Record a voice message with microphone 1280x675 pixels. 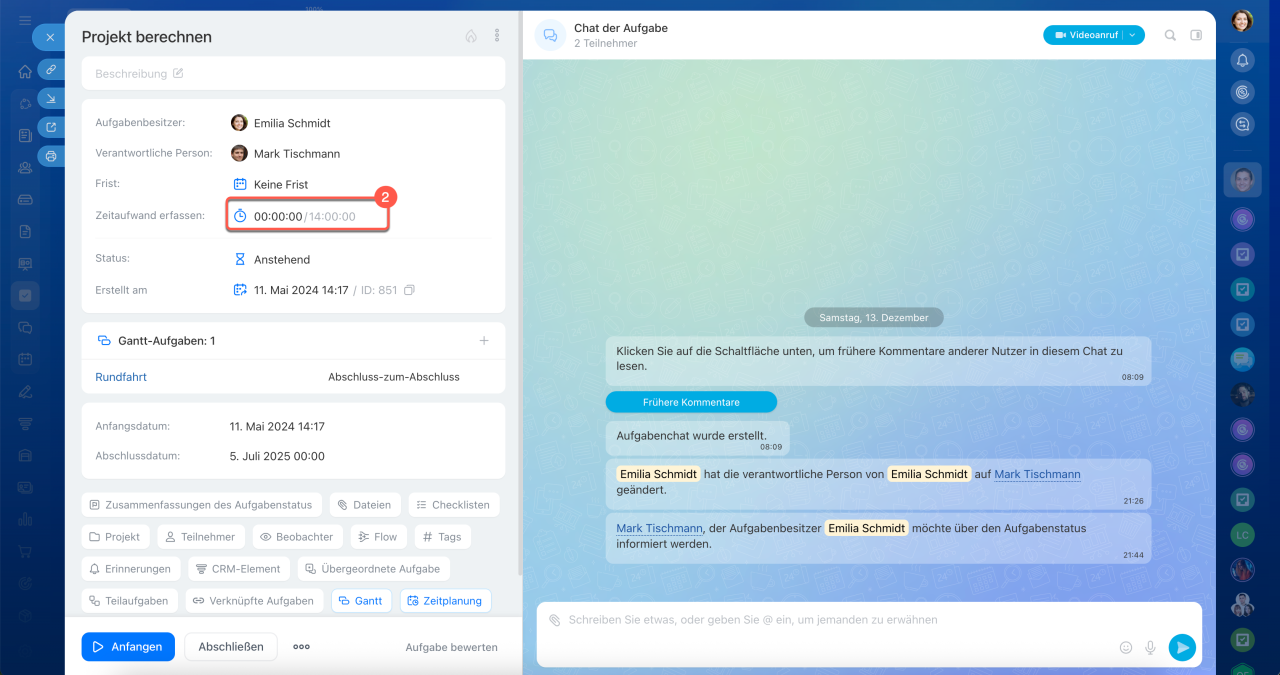pos(1150,648)
